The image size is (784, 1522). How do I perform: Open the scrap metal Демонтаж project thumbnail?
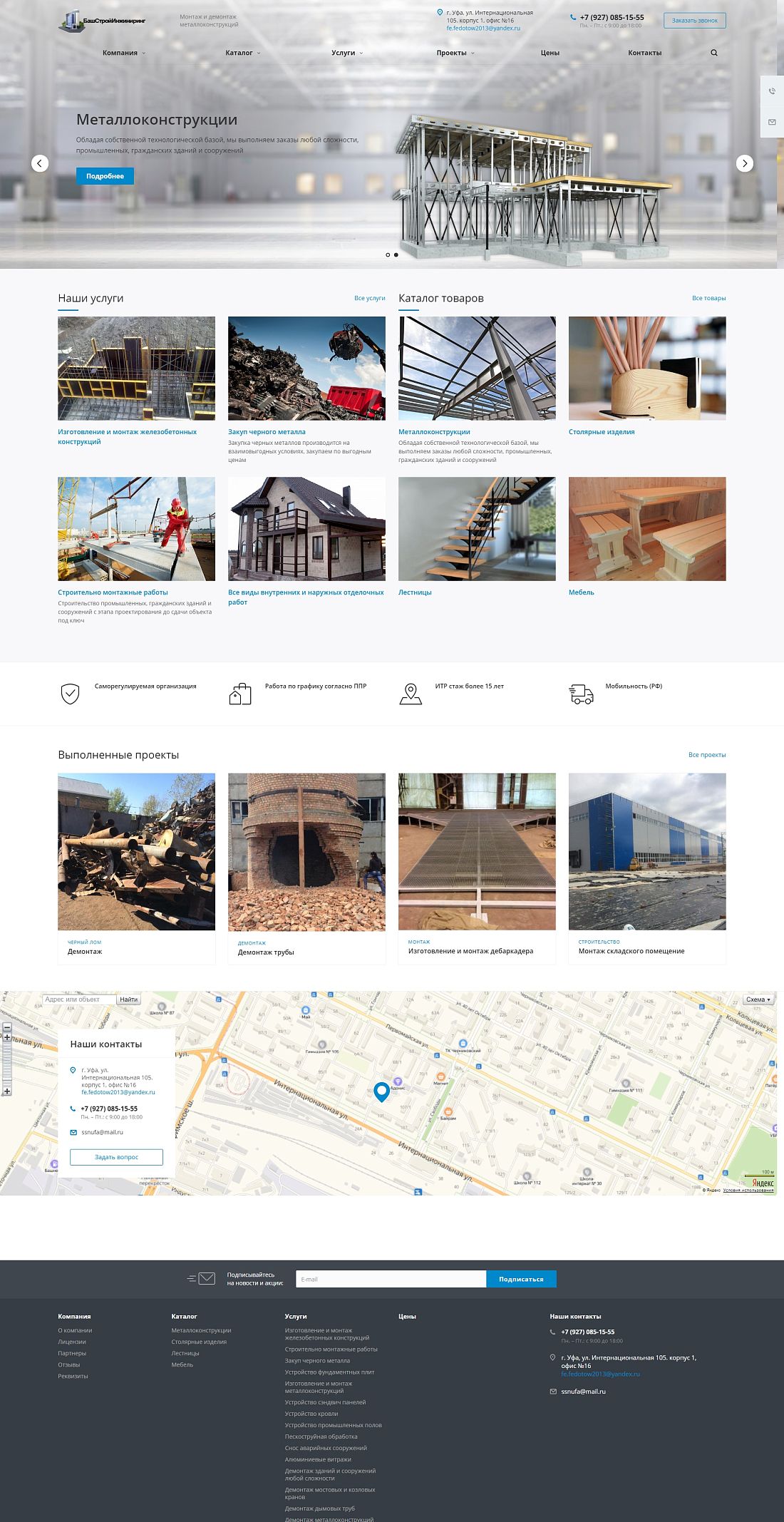136,852
